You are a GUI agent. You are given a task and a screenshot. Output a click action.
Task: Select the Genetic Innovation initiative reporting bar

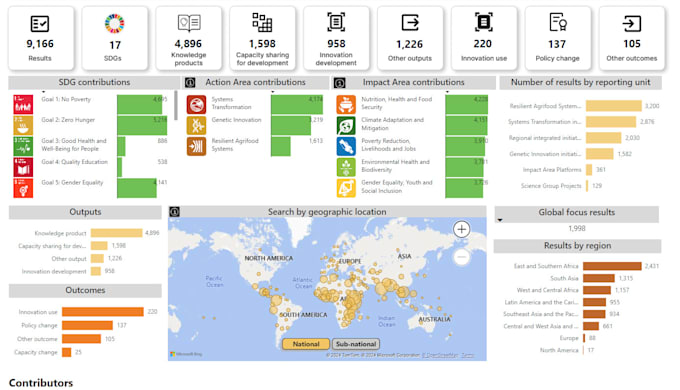[x=599, y=154]
